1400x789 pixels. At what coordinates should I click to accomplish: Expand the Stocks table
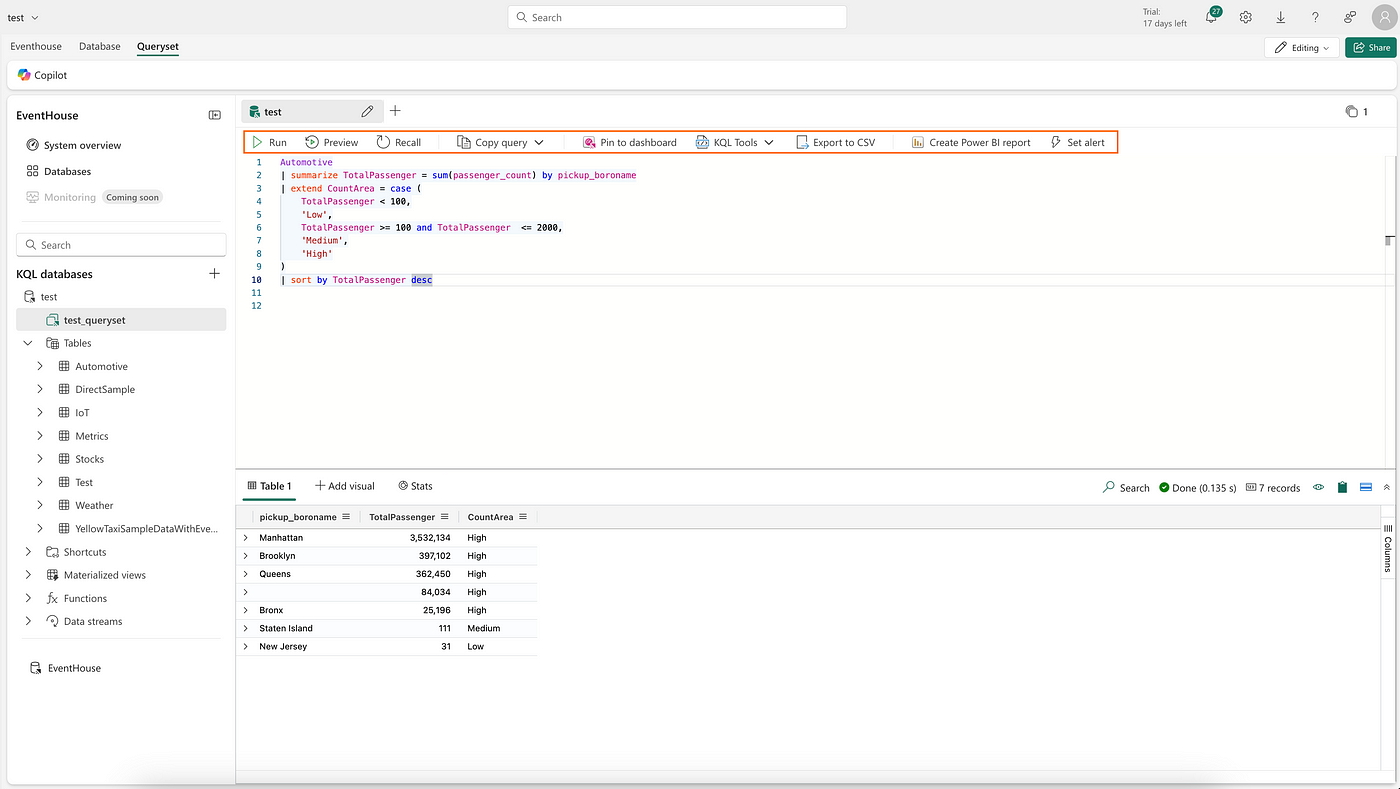click(40, 459)
